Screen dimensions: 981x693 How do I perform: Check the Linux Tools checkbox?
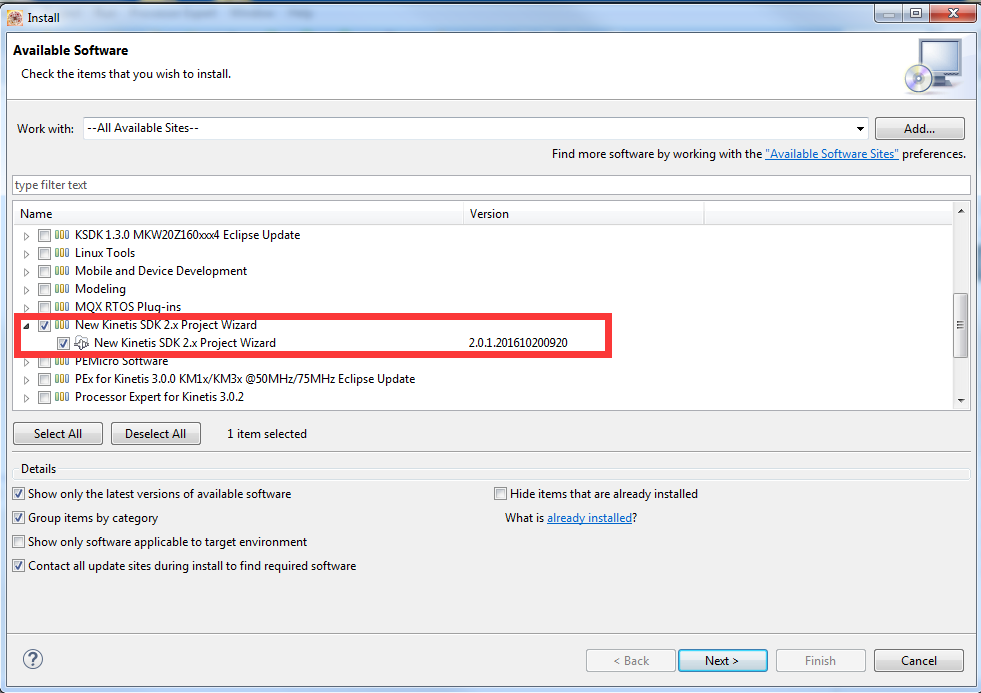tap(44, 254)
